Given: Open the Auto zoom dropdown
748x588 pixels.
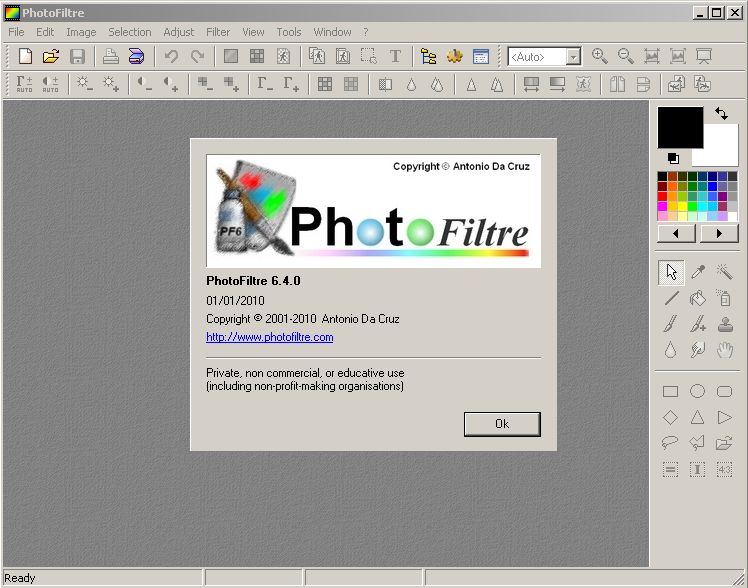Looking at the screenshot, I should click(x=574, y=57).
